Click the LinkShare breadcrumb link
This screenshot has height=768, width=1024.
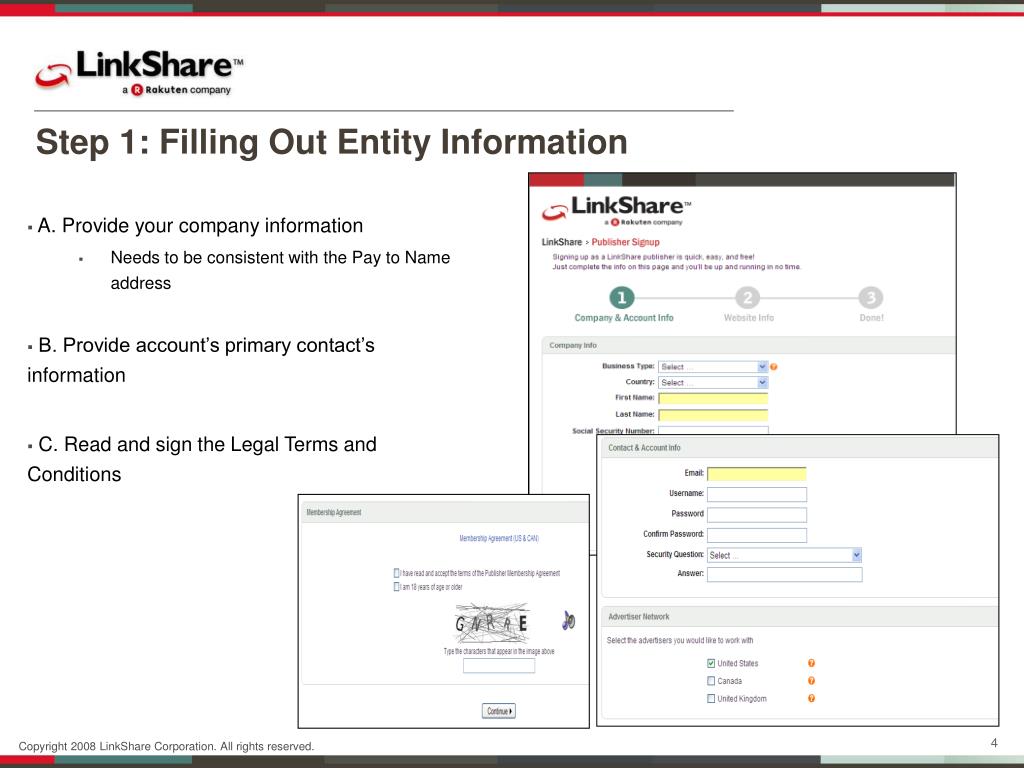(x=562, y=242)
